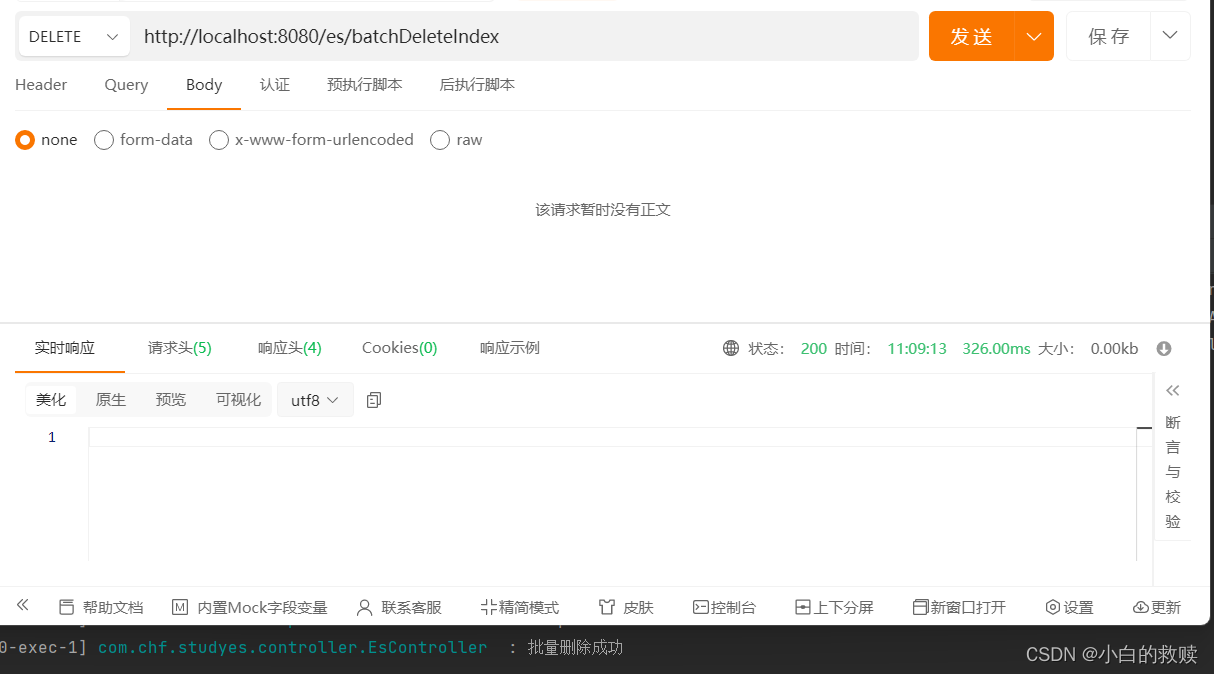The width and height of the screenshot is (1214, 674).
Task: Click the 更新 update button
Action: tap(1157, 607)
